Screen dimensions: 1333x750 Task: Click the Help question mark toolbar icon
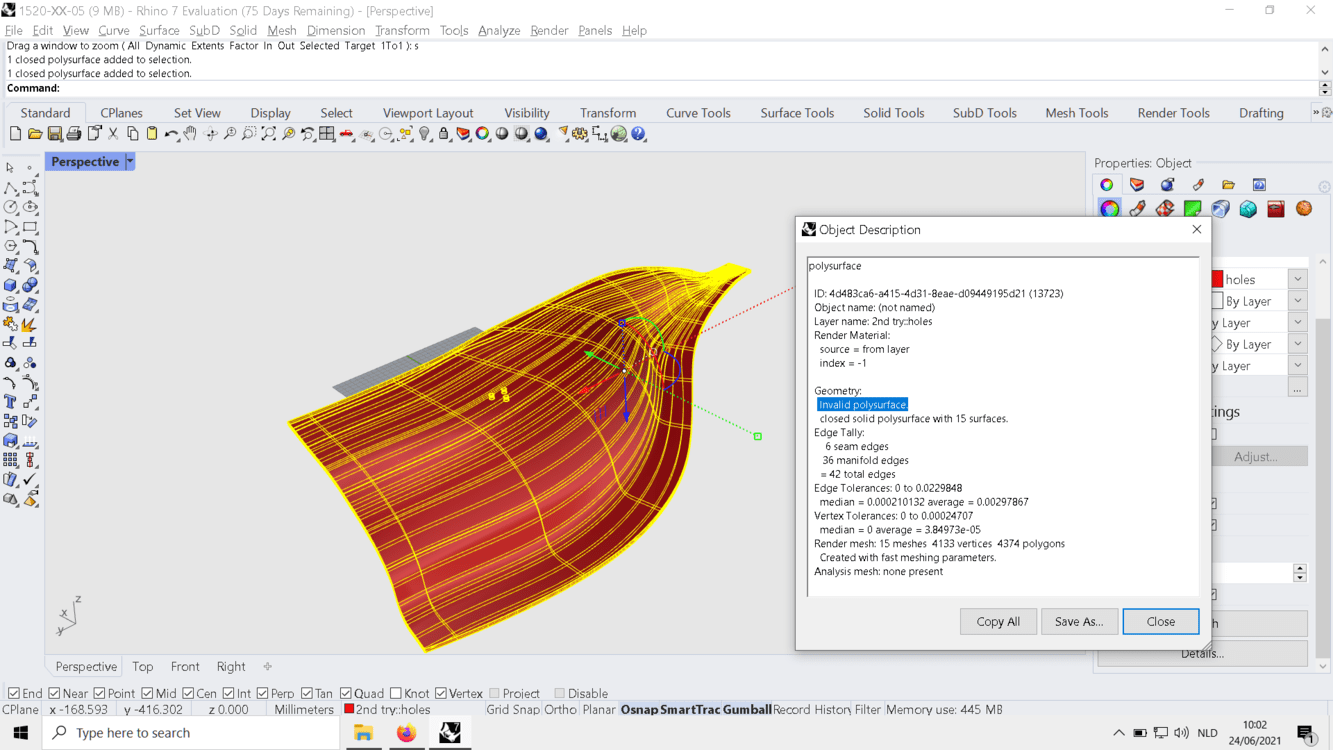tap(638, 134)
